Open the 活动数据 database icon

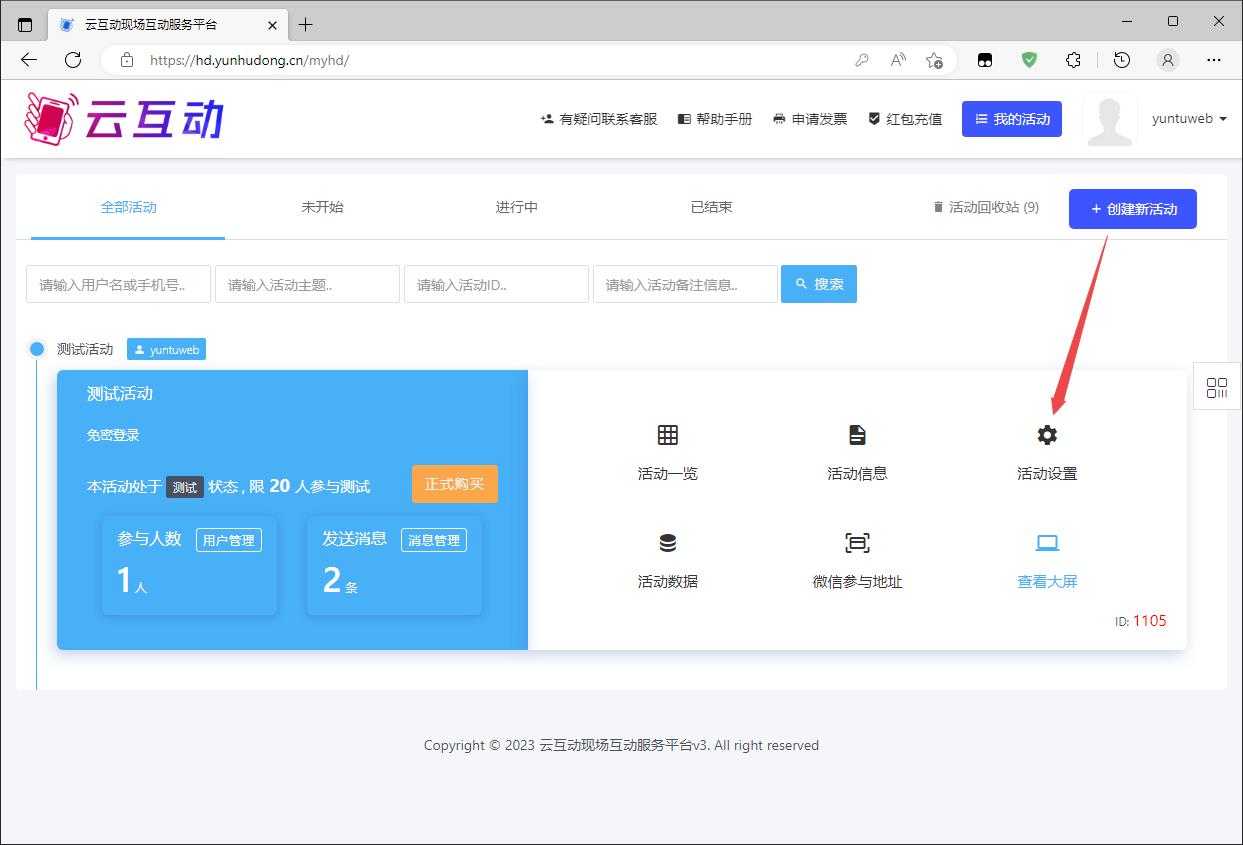[x=667, y=543]
